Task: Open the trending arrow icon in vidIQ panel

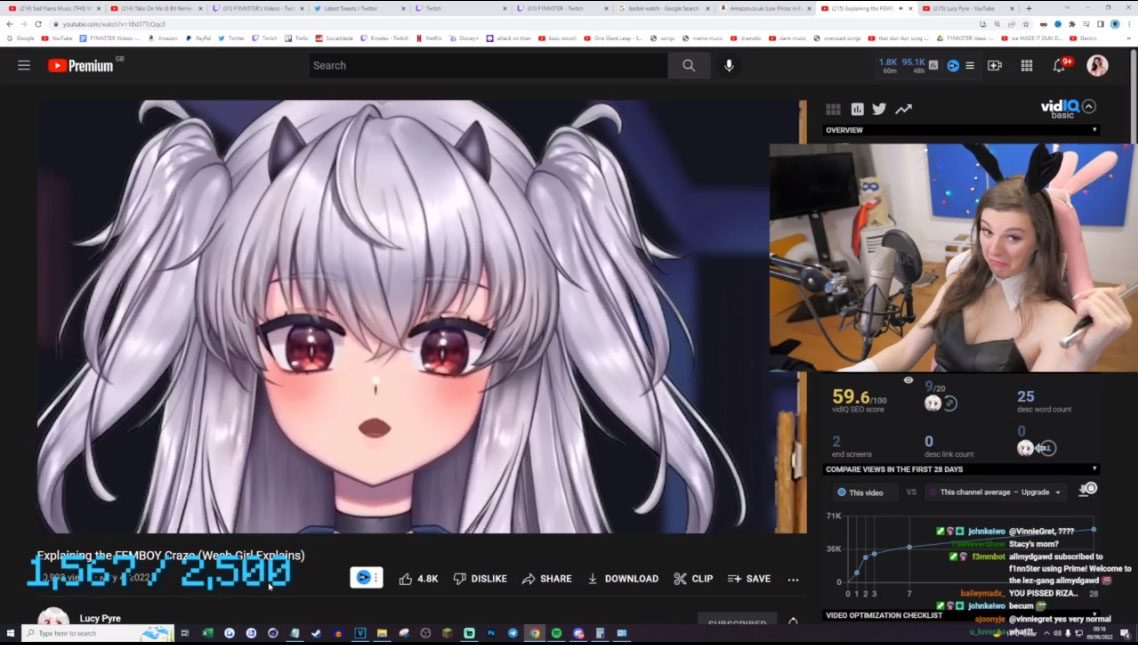Action: (x=903, y=109)
